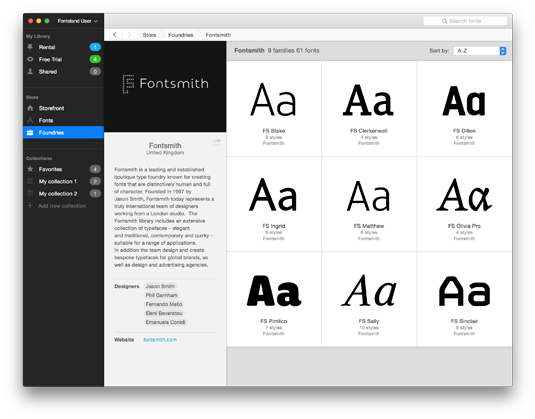Click the 'United Kingdom' text under Fontsmith
The image size is (535, 419).
click(165, 153)
